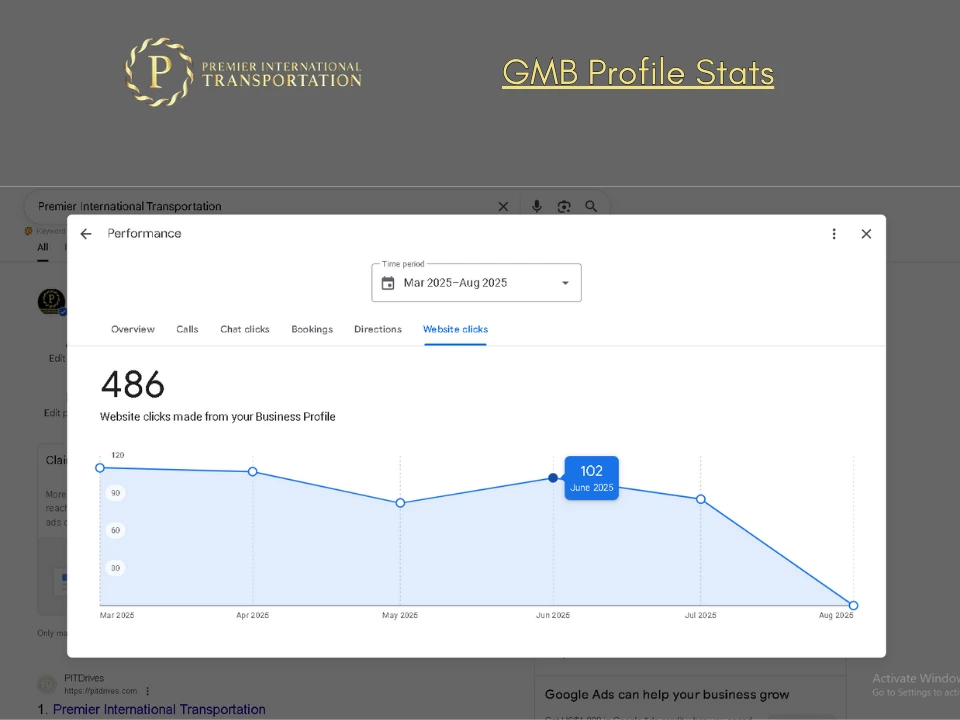Open search by image camera icon
Image resolution: width=960 pixels, height=720 pixels.
tap(564, 206)
